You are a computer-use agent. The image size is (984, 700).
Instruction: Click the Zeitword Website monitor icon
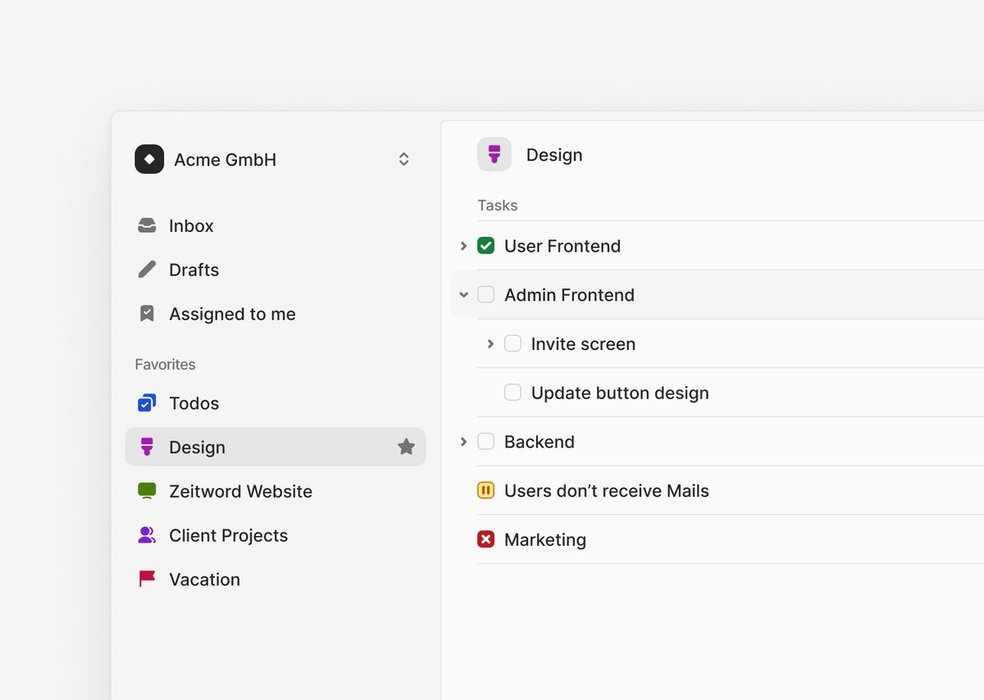[147, 491]
